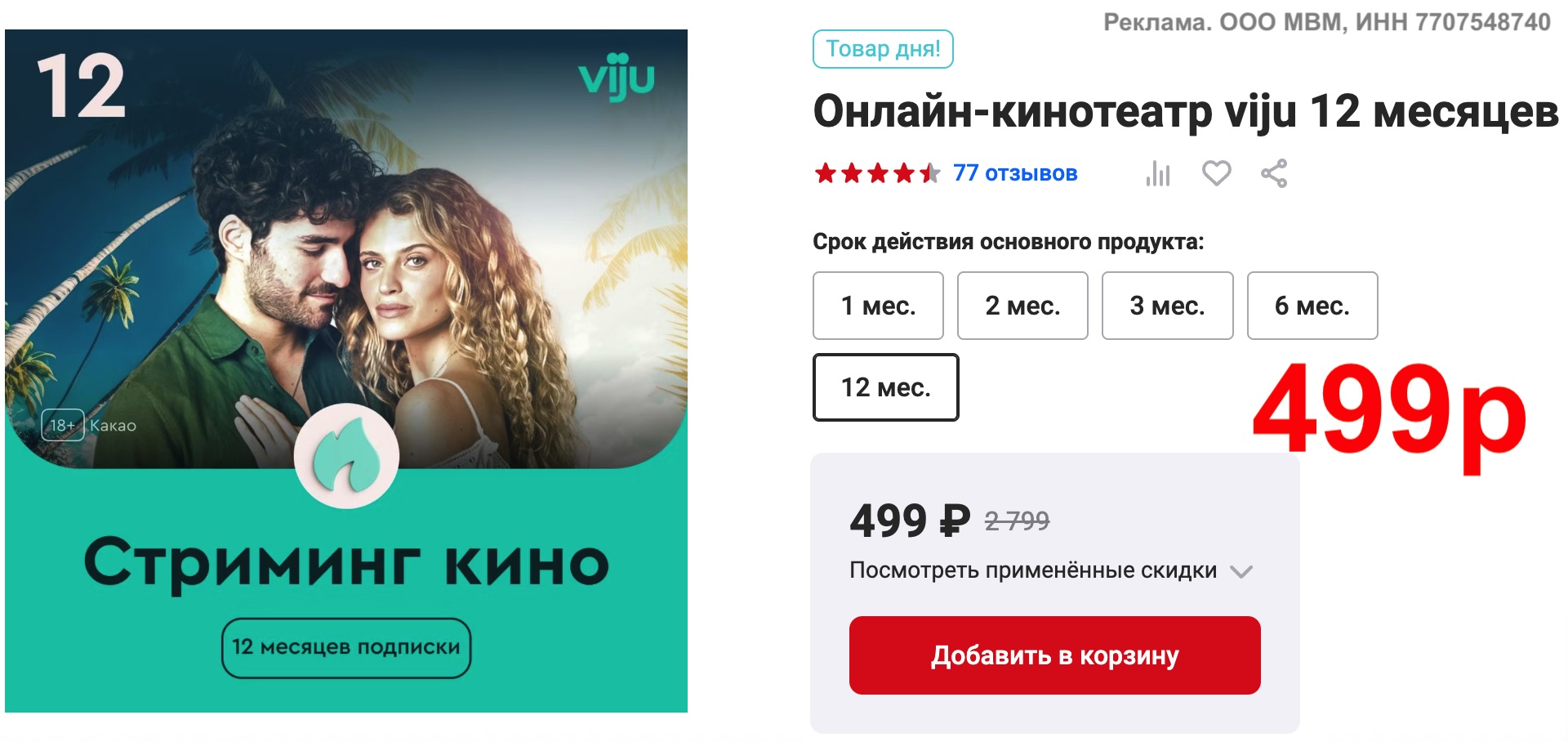Image resolution: width=1568 pixels, height=742 pixels.
Task: Click the flame icon on the product image
Action: [346, 456]
